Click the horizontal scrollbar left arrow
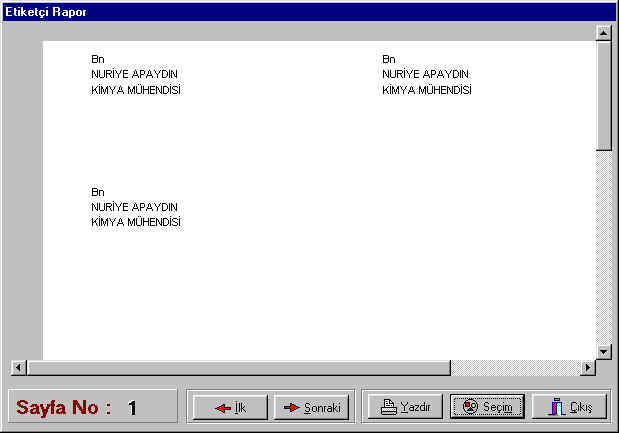The height and width of the screenshot is (433, 619). point(18,367)
